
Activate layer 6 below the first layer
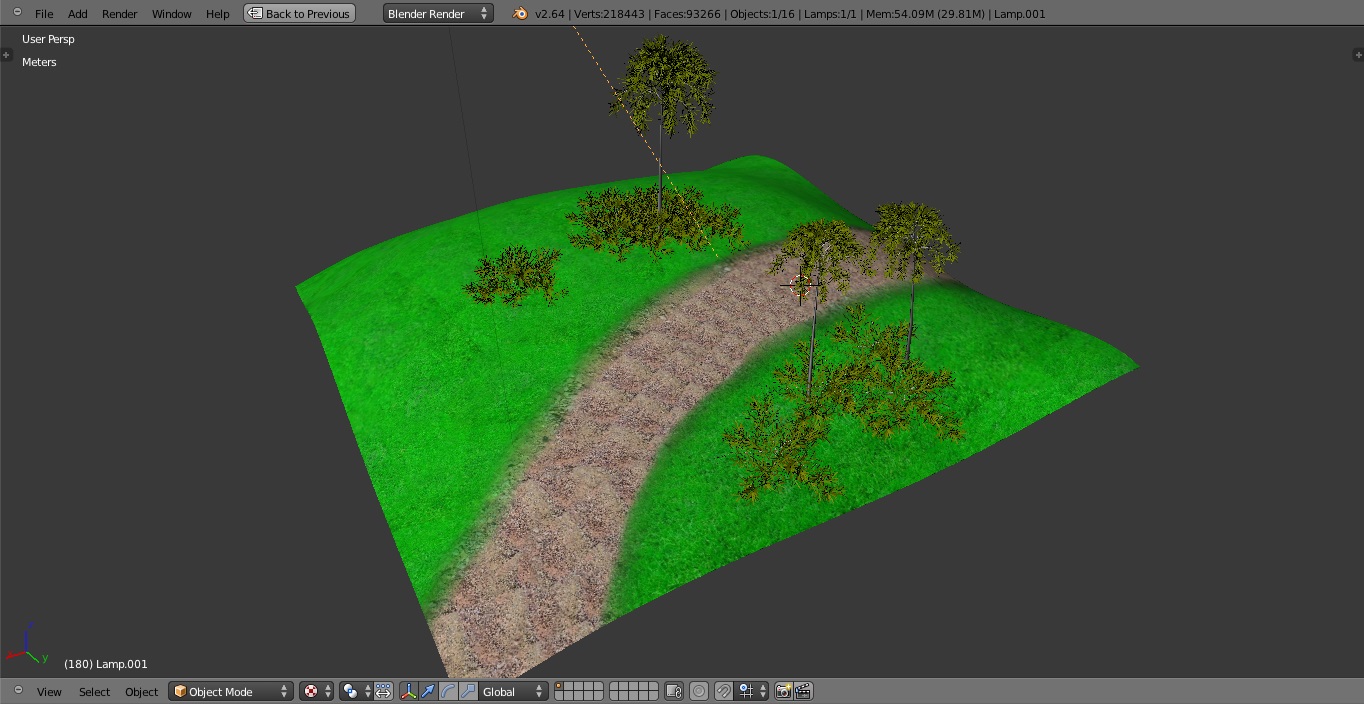point(559,695)
